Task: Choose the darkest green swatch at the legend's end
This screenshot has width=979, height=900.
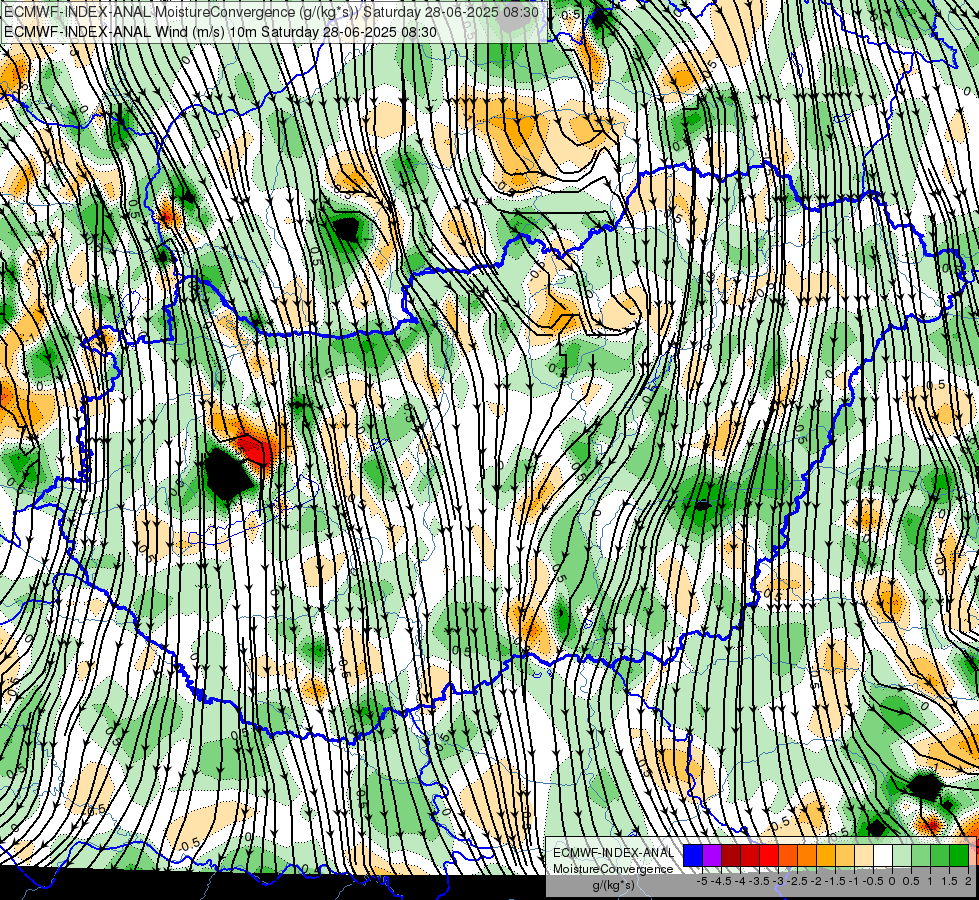Action: click(959, 855)
